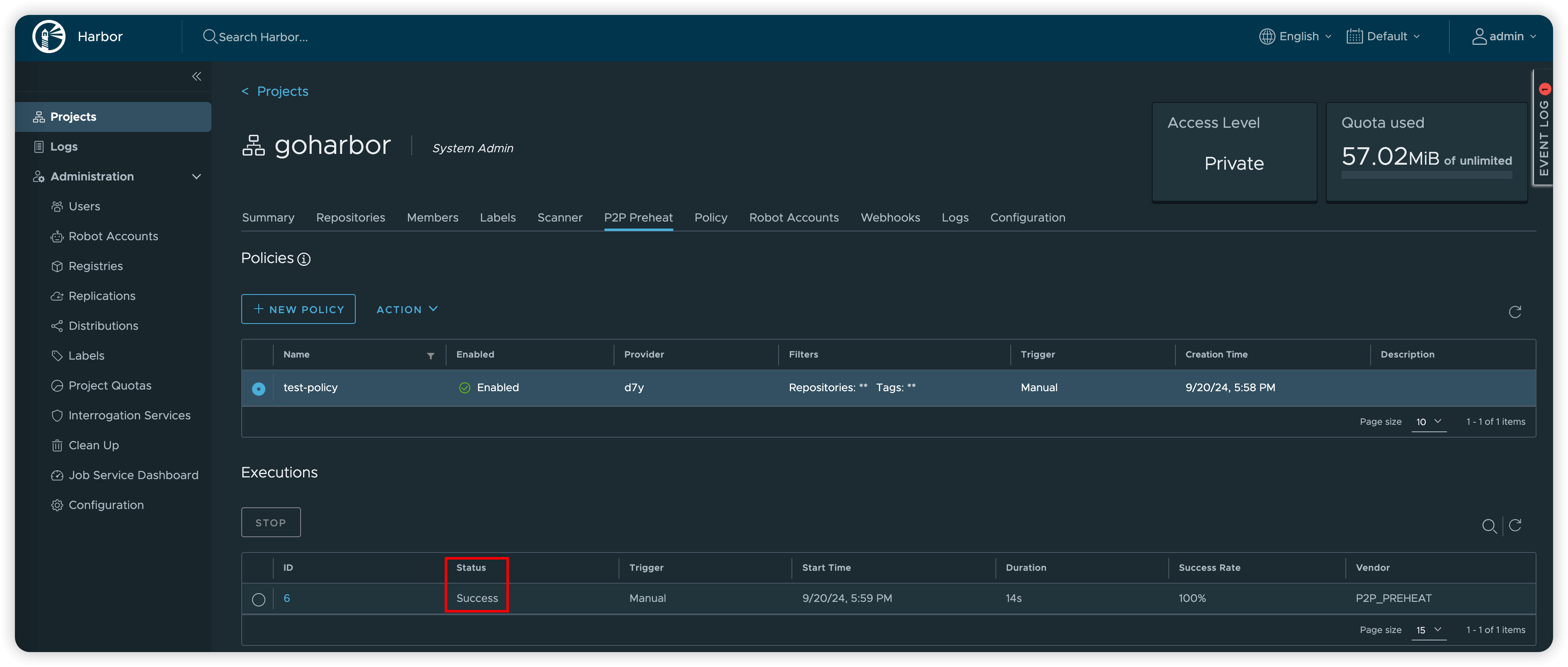Switch to the Webhooks tab
The width and height of the screenshot is (1568, 667).
click(x=890, y=217)
